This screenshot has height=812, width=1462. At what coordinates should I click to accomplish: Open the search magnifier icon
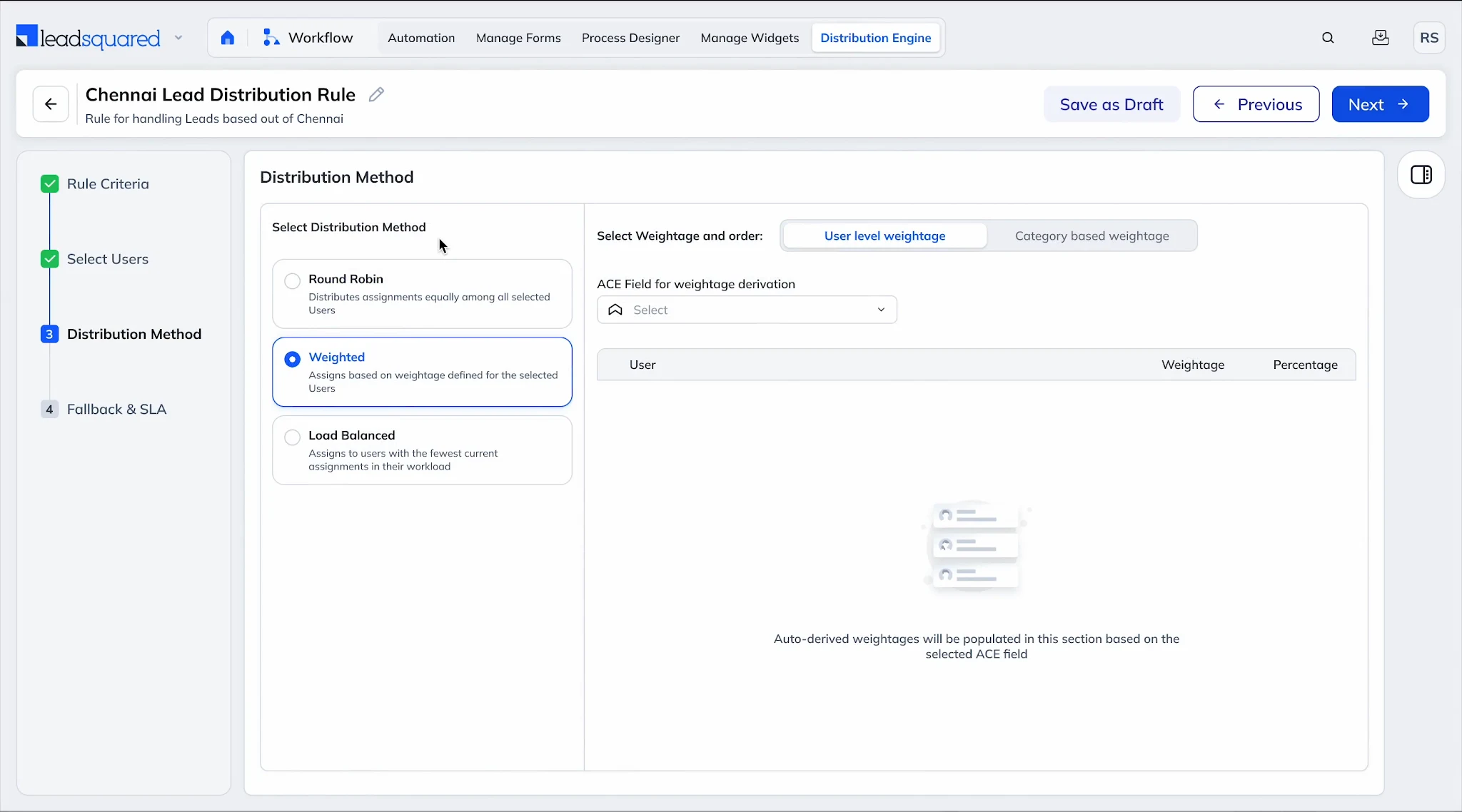(1328, 38)
